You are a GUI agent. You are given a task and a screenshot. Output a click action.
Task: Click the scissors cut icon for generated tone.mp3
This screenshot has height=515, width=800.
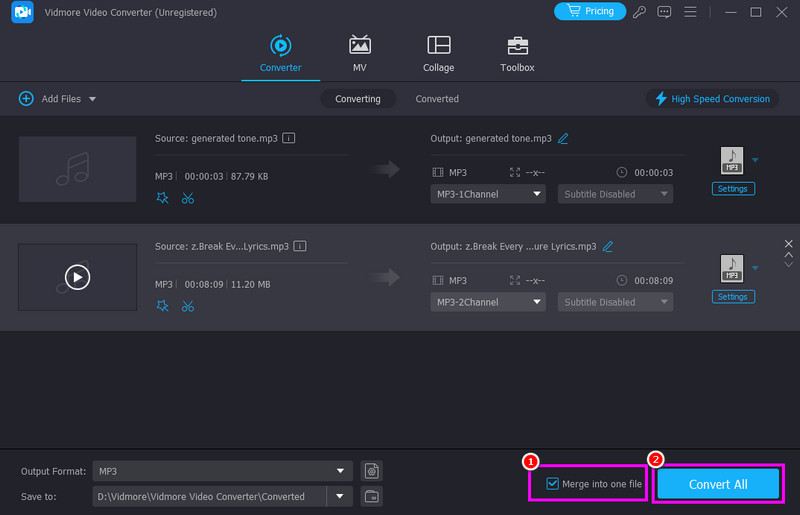[188, 198]
